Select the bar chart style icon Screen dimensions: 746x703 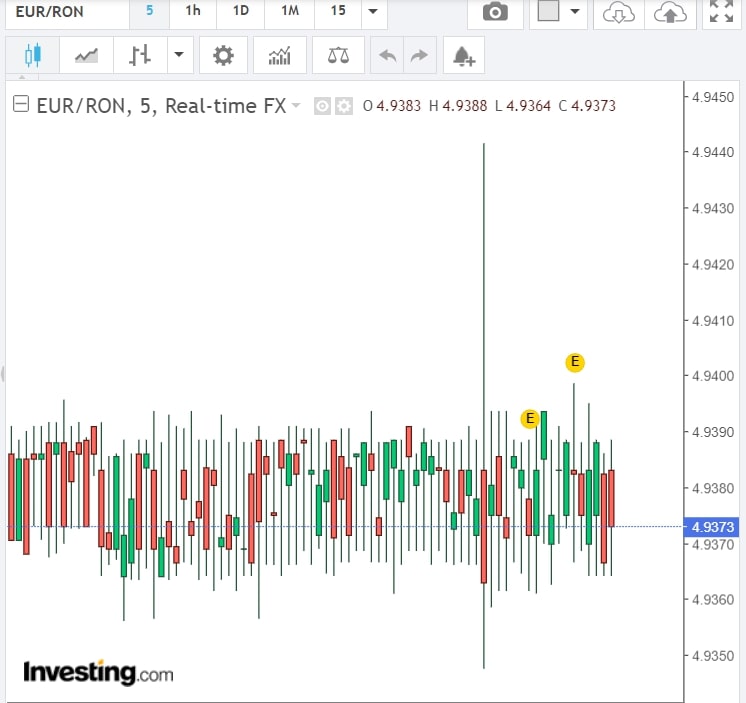coord(139,56)
